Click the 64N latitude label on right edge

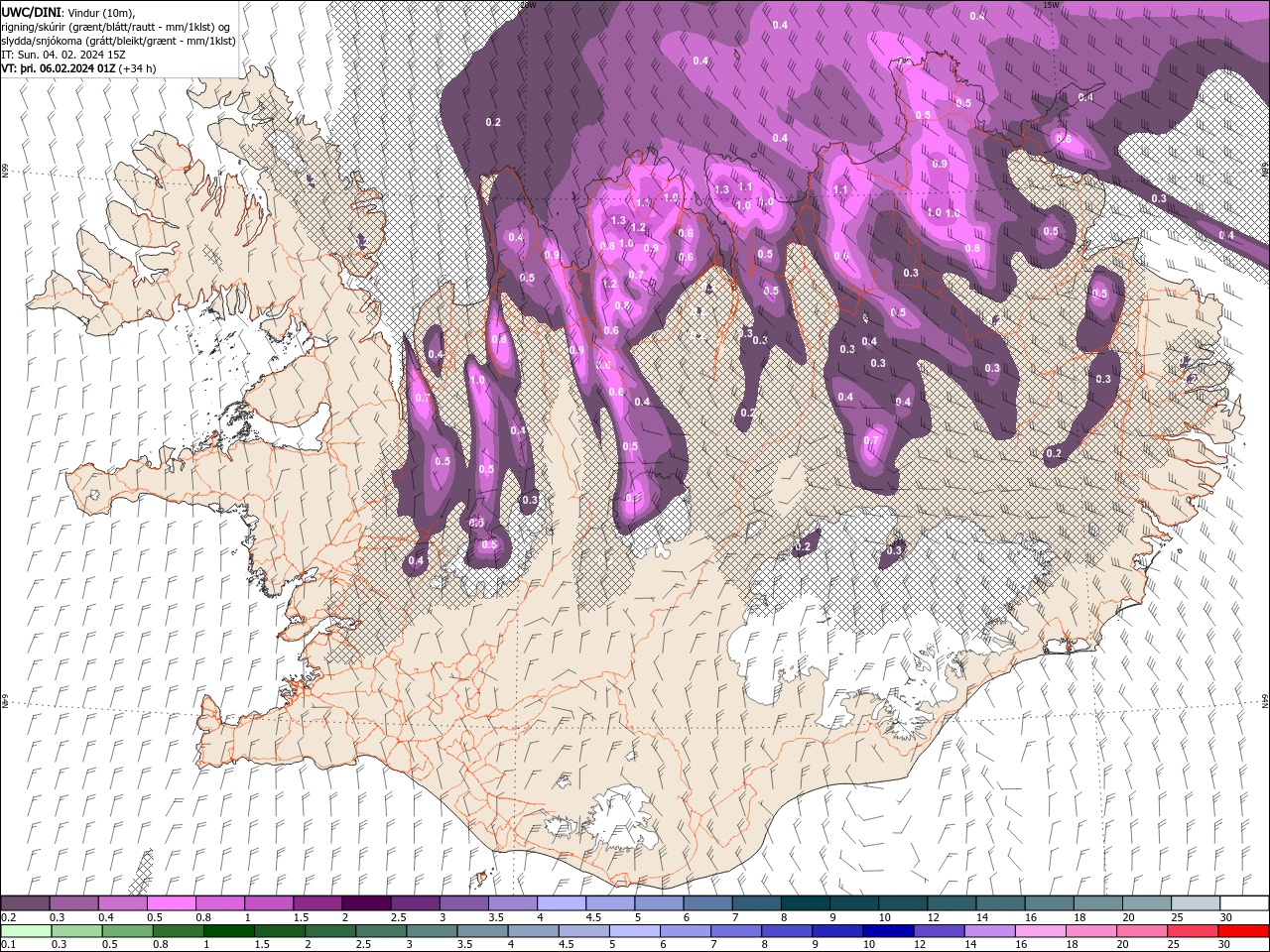1265,700
